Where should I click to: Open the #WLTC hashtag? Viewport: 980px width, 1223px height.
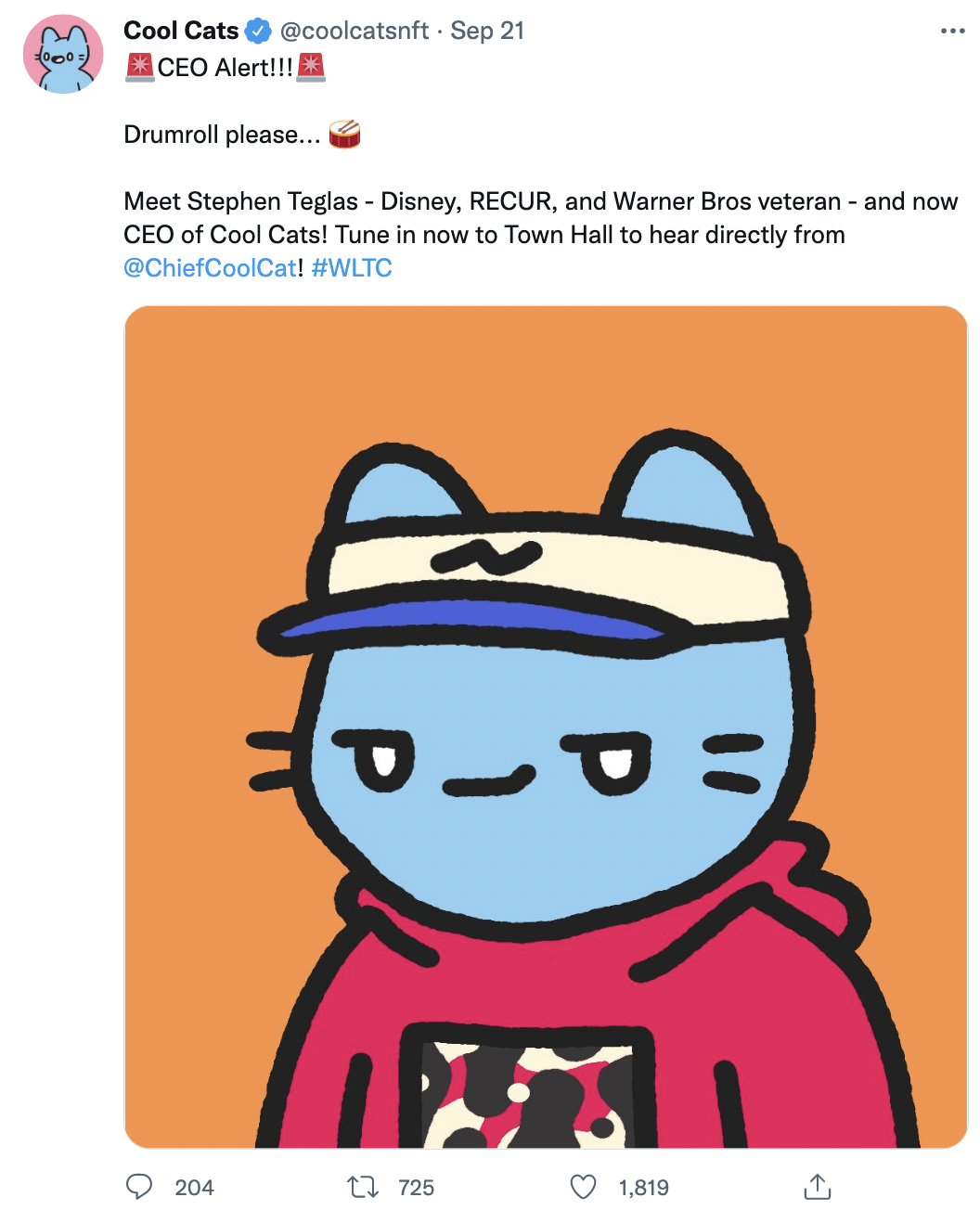coord(352,268)
